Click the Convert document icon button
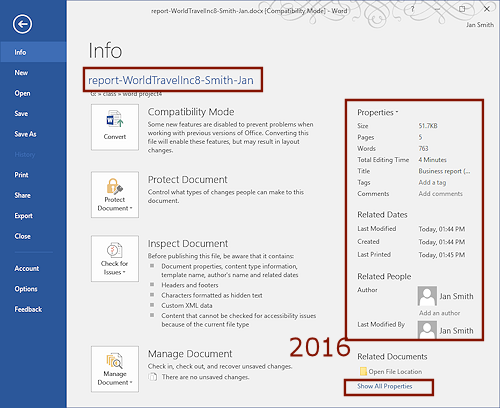 point(115,127)
